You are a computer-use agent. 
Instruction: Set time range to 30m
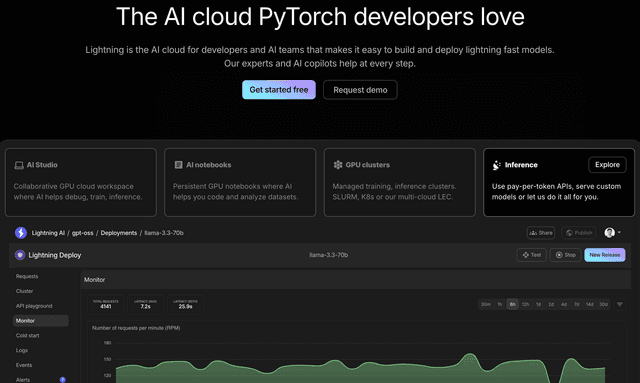[486, 304]
